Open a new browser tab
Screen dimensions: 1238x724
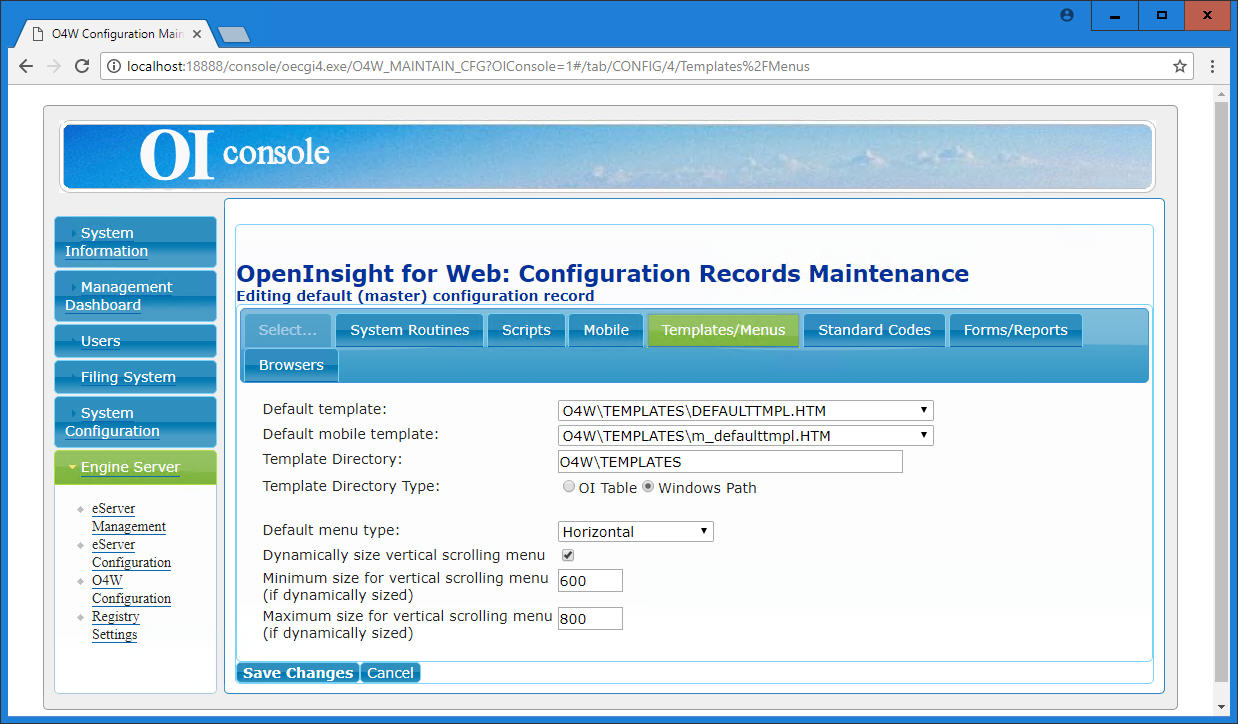[234, 35]
